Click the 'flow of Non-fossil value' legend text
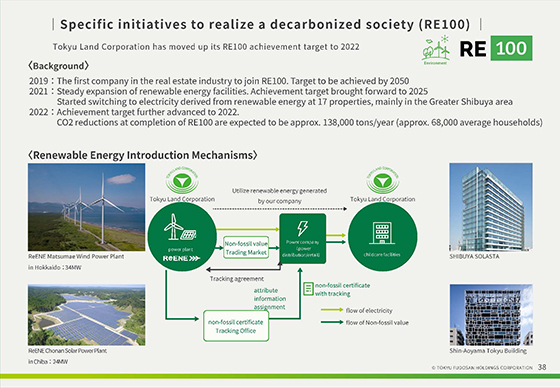Viewport: 560px width, 388px height. pos(377,322)
